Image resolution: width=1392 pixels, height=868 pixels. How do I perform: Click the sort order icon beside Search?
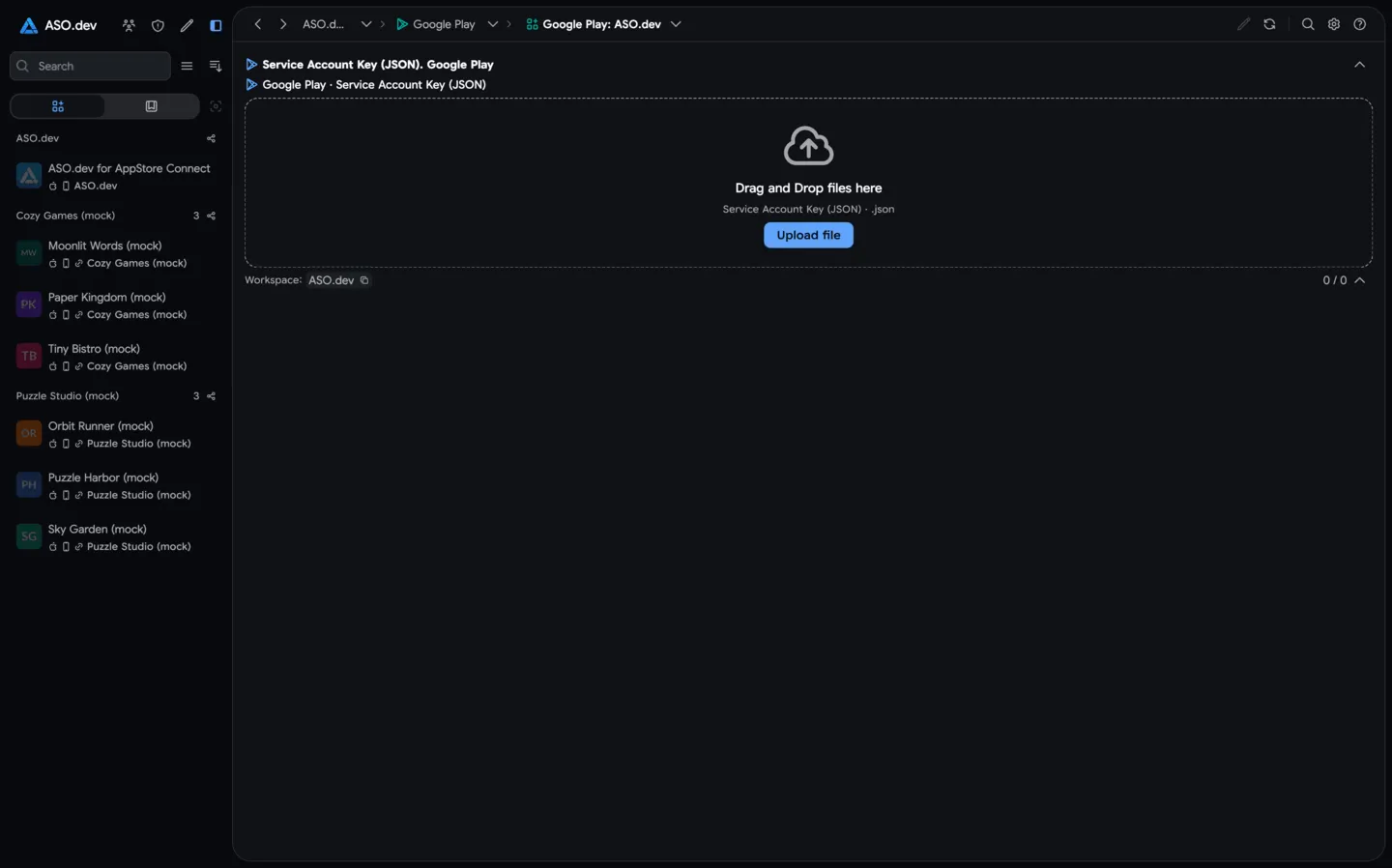coord(216,66)
